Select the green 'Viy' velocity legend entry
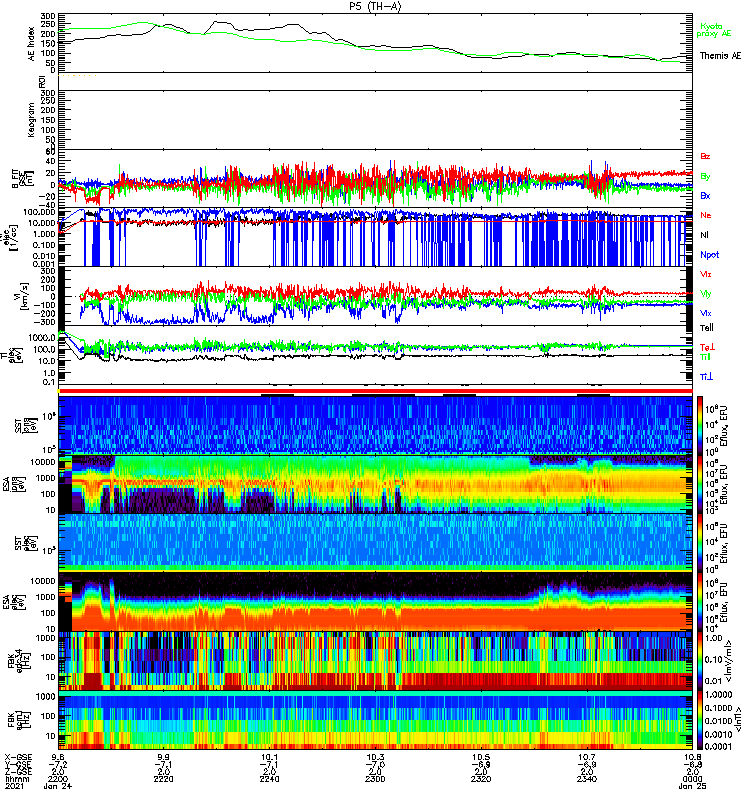The height and width of the screenshot is (800, 750). 706,294
